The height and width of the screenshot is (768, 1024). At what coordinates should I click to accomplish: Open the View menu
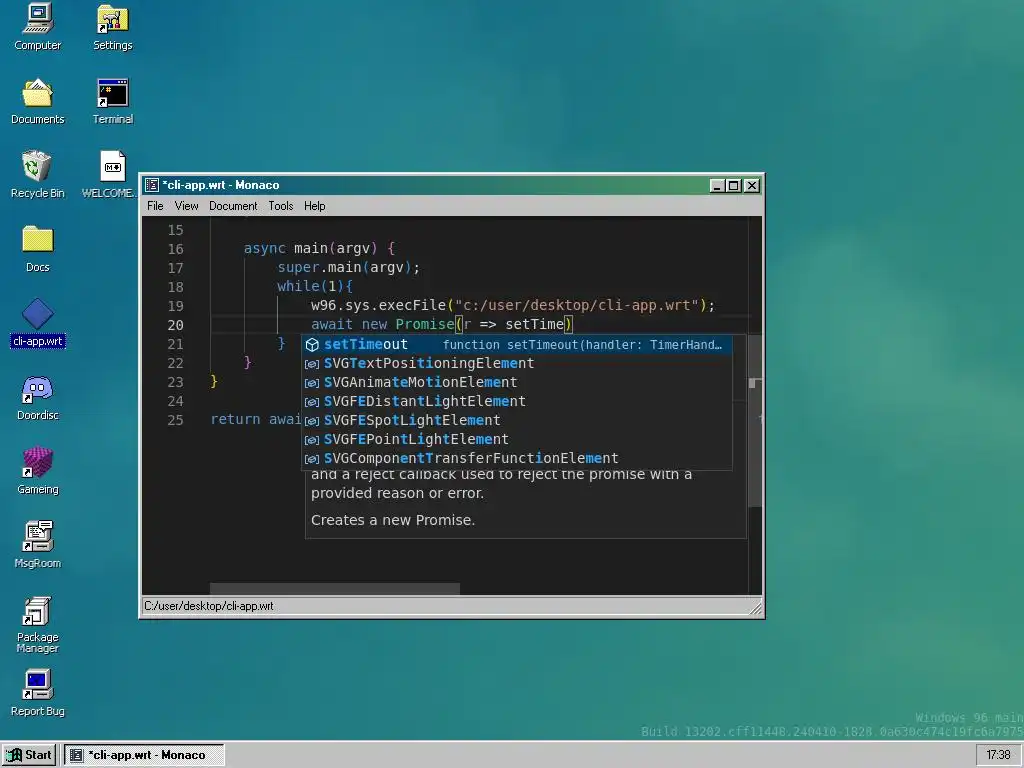(186, 206)
